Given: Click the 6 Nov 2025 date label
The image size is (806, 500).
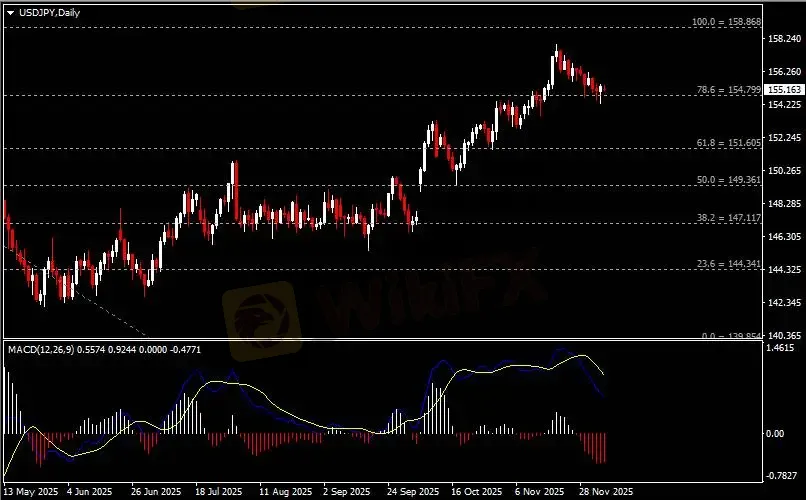Looking at the screenshot, I should click(x=539, y=492).
